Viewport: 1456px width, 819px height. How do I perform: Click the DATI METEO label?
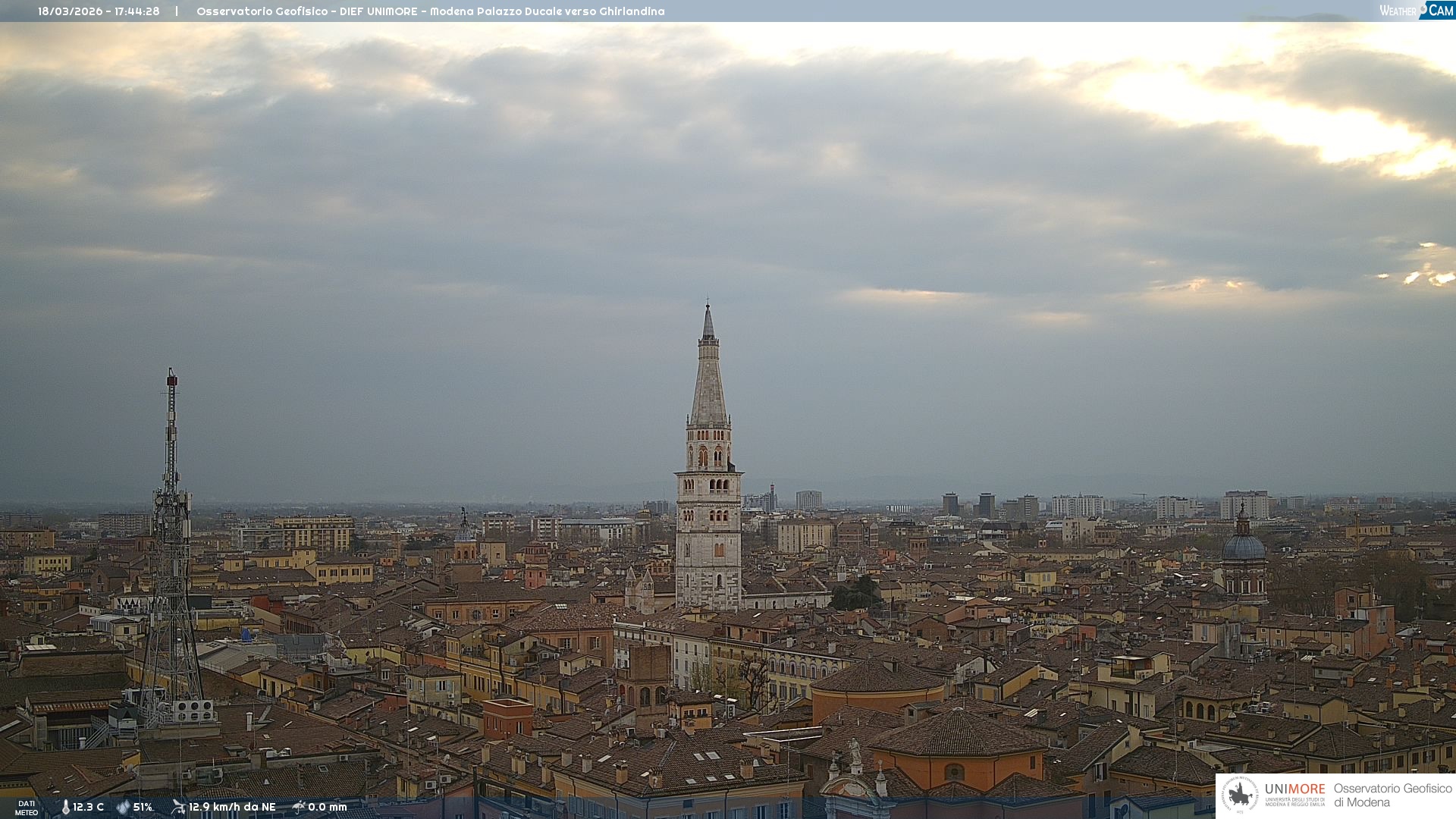27,808
